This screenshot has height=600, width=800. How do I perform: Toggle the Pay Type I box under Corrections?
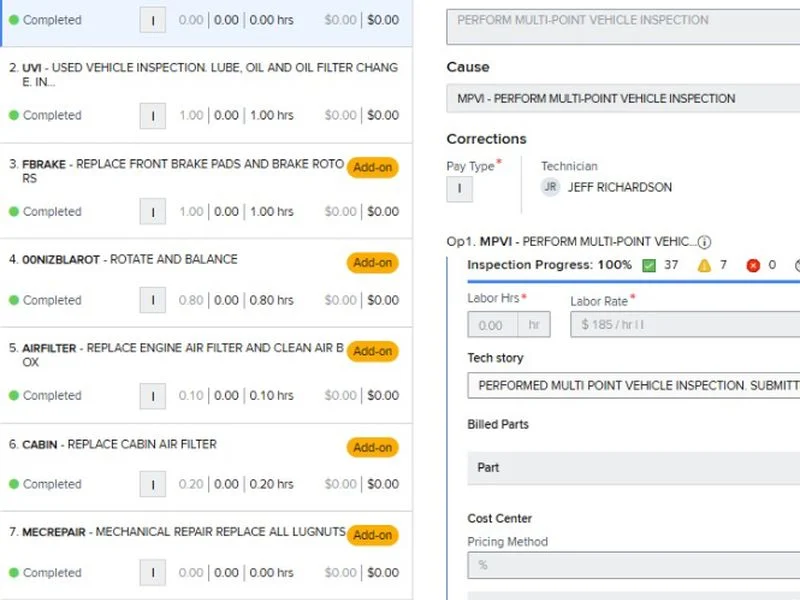[459, 188]
